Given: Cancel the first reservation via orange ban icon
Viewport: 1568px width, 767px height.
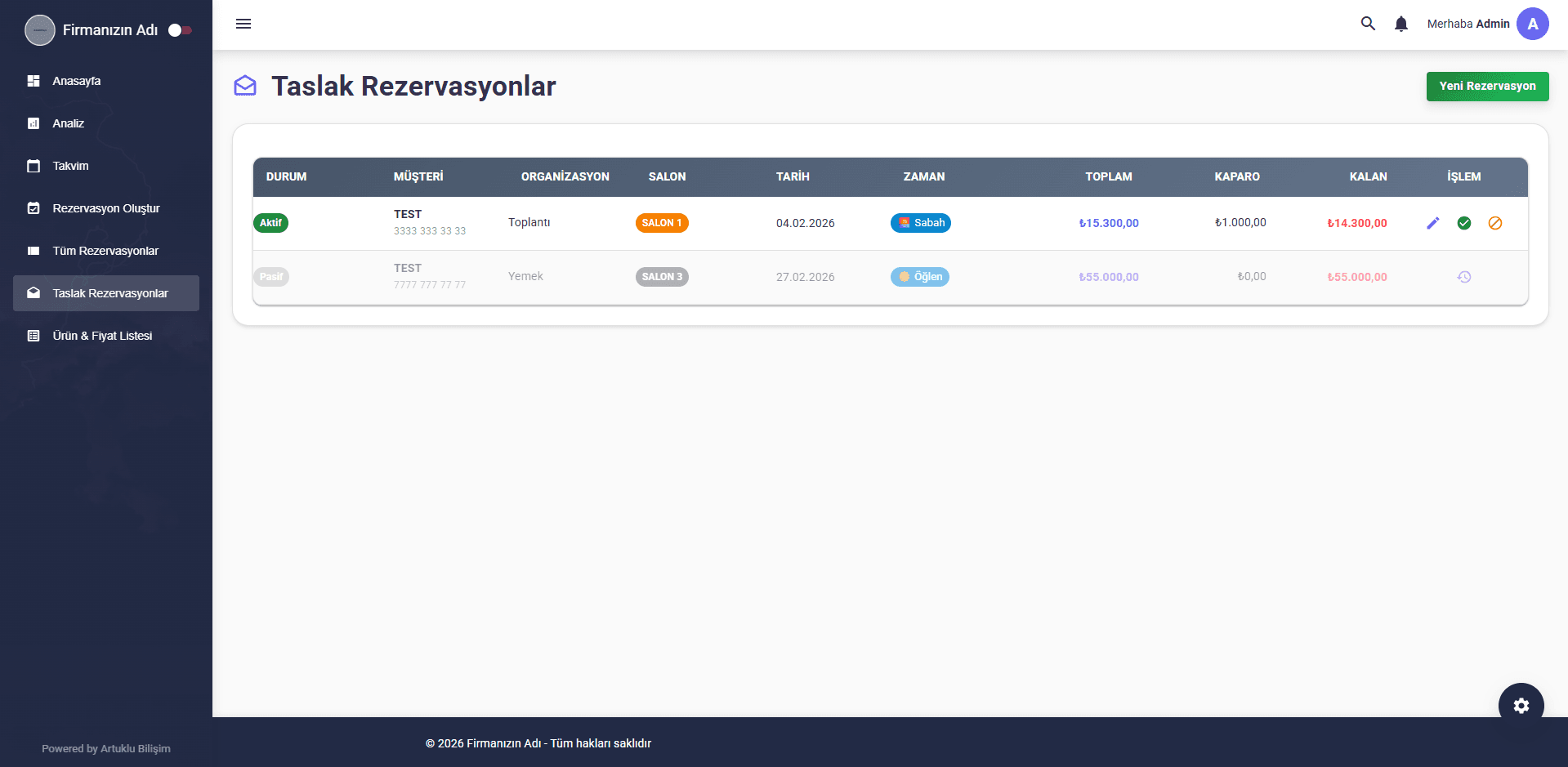Looking at the screenshot, I should coord(1494,223).
